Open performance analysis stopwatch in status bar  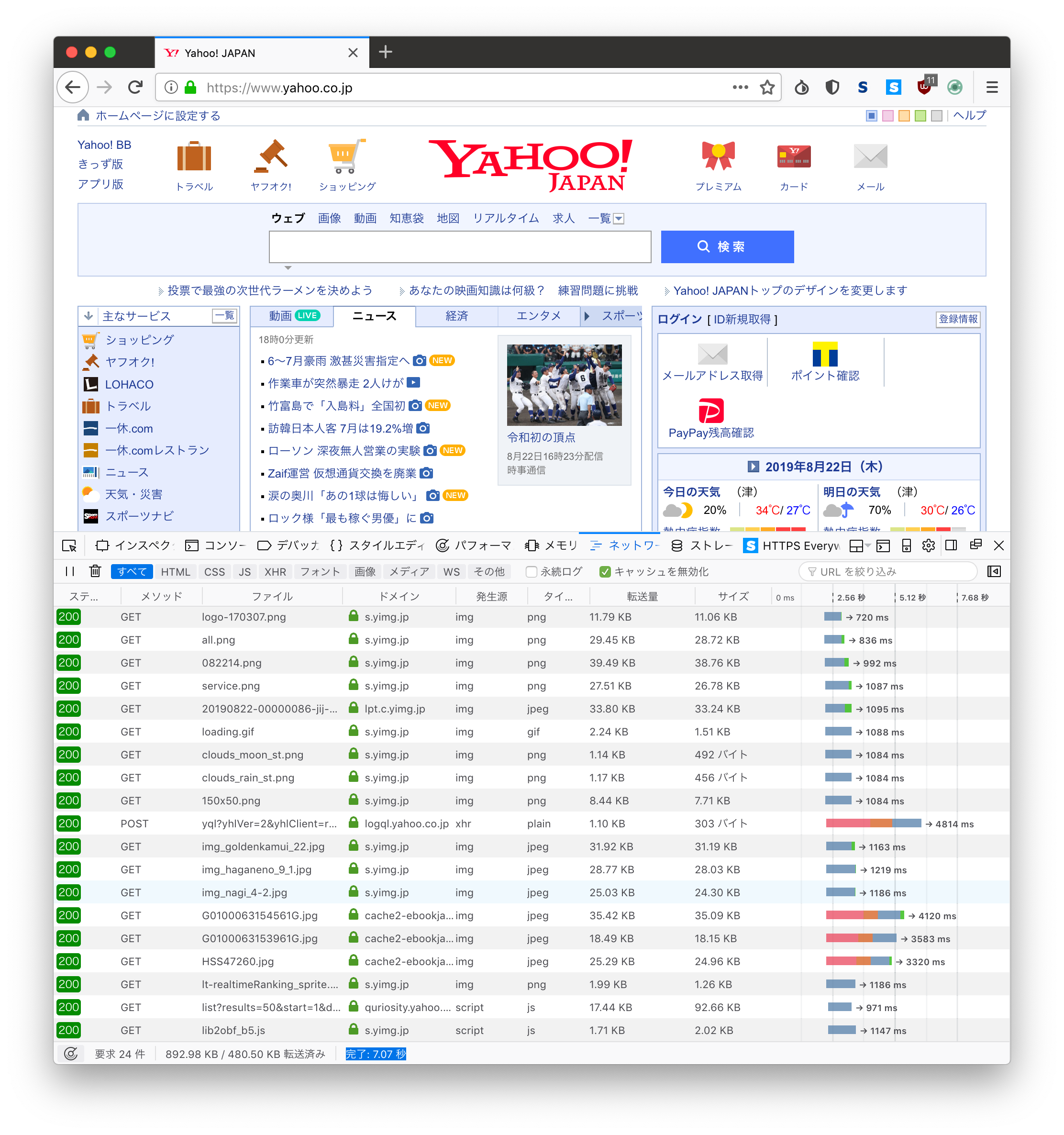[x=71, y=1054]
